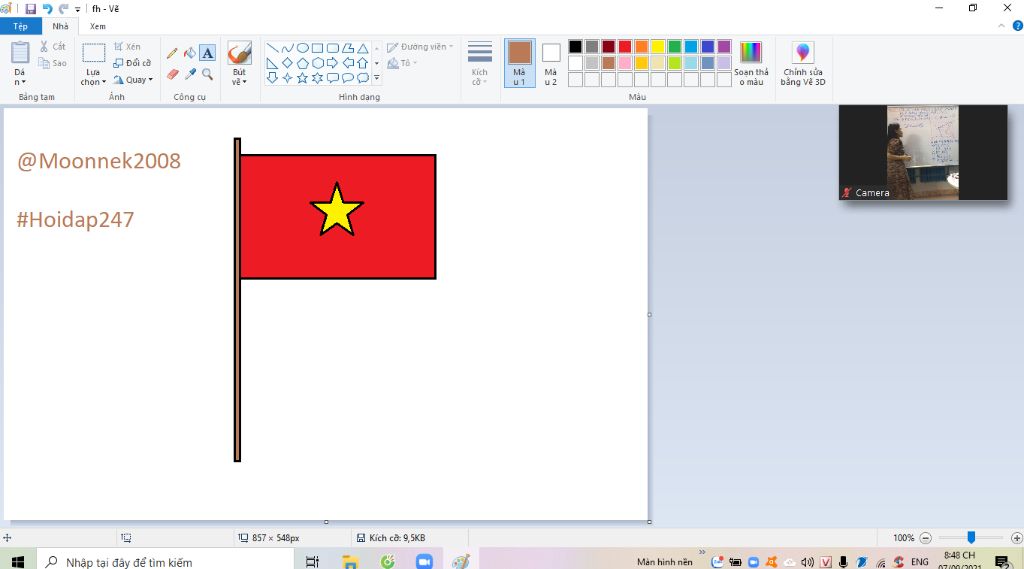Open Chỉnh sửa bằng Vẽ 3D

click(803, 63)
